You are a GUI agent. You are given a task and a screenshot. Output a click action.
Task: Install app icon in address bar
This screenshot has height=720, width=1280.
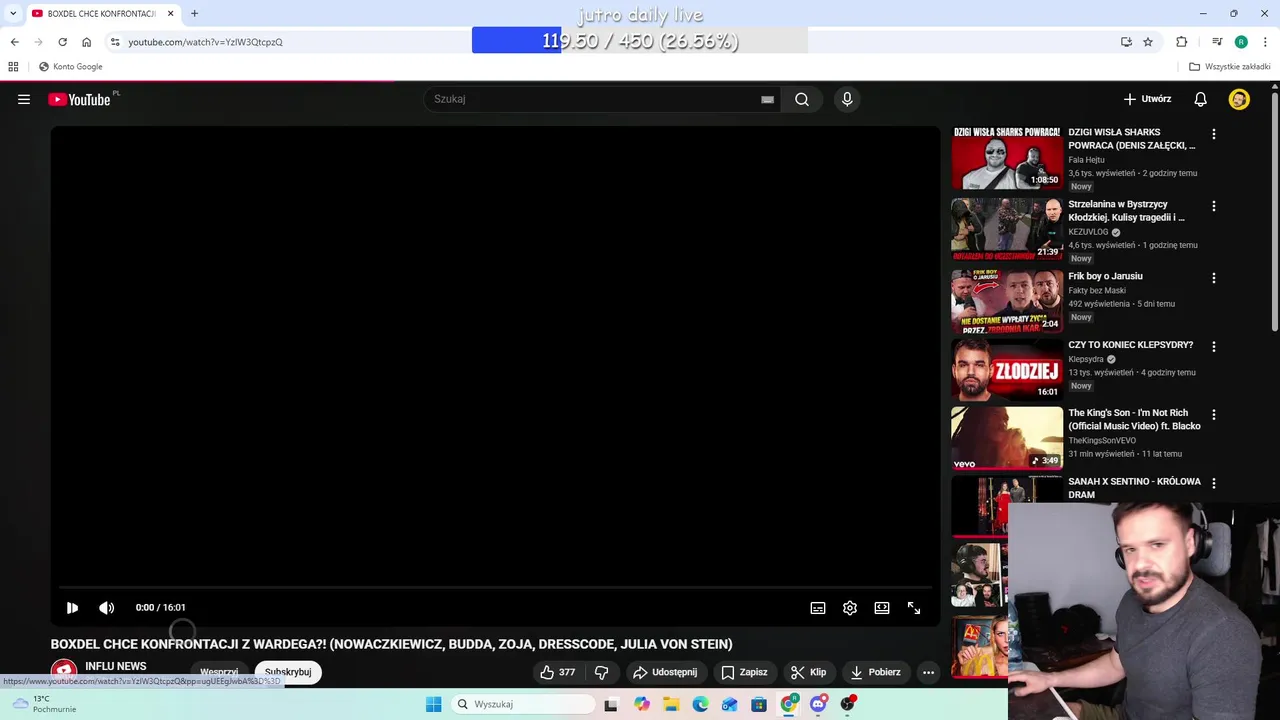pos(1126,42)
